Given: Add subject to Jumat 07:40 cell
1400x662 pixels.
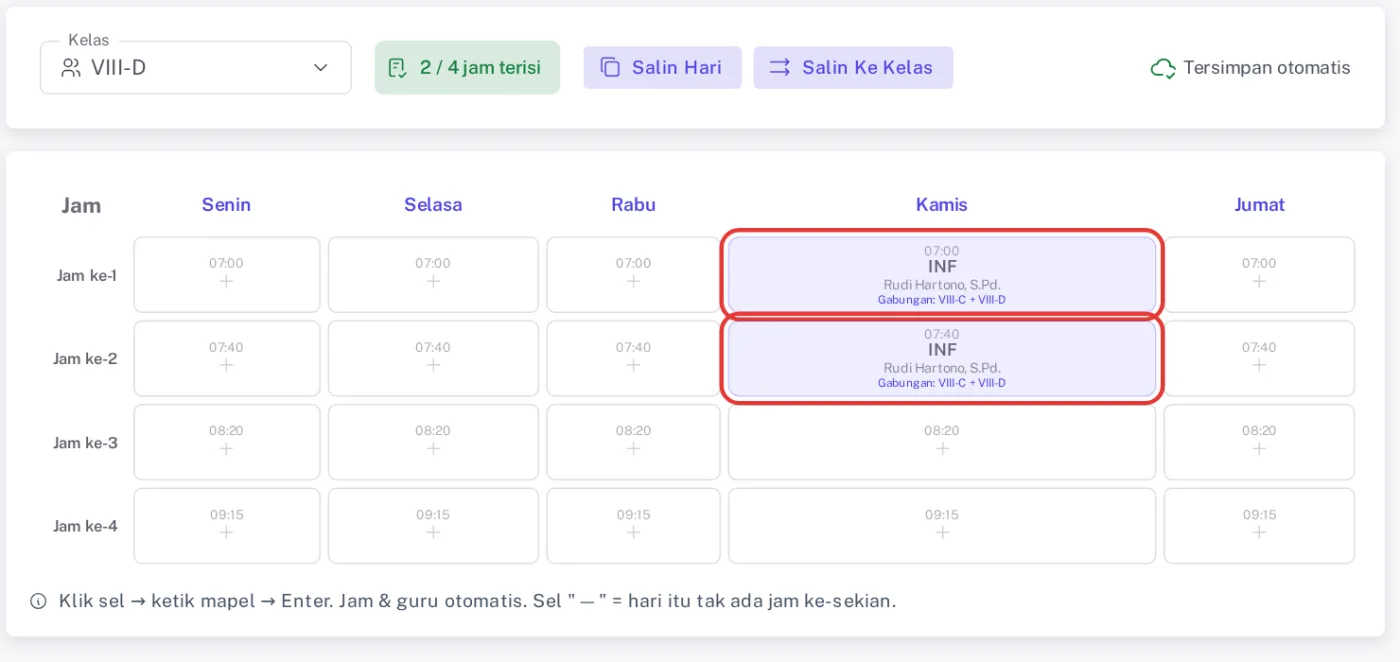Looking at the screenshot, I should point(1259,359).
